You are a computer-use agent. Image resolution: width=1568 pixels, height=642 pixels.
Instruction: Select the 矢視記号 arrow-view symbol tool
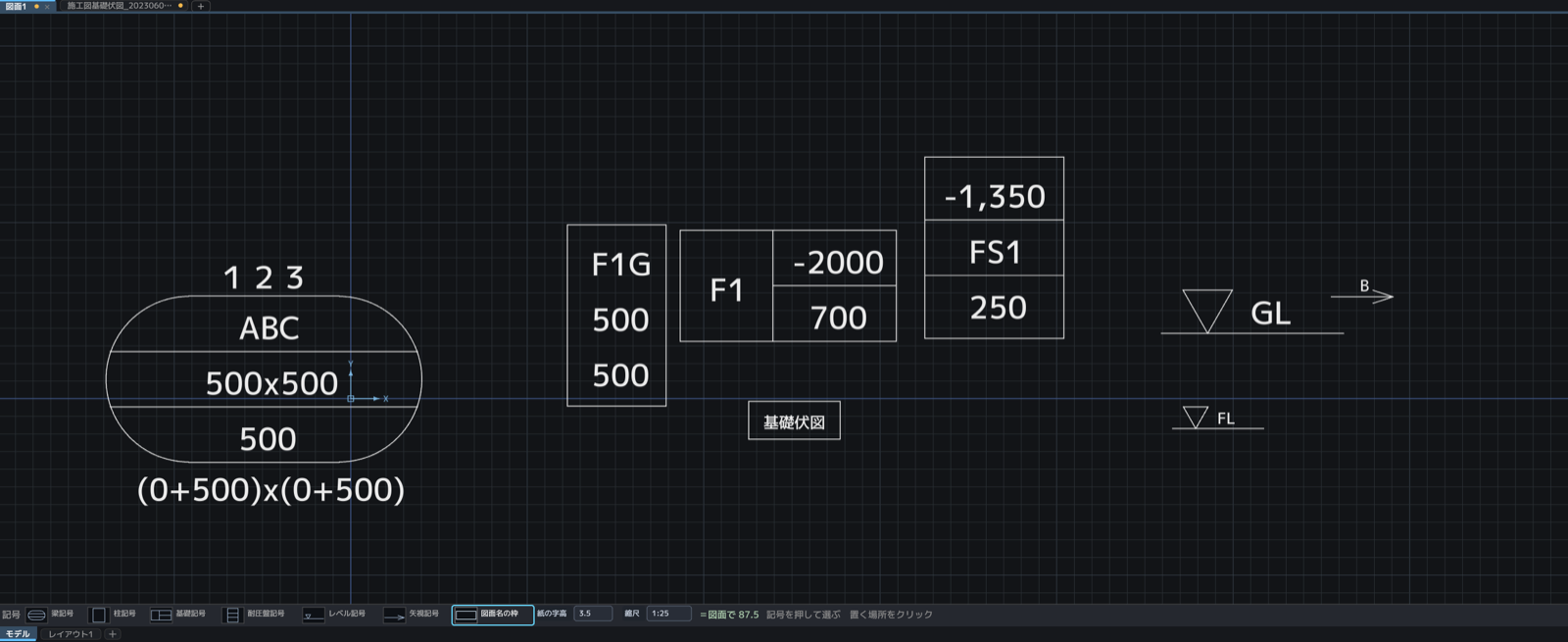coord(411,615)
